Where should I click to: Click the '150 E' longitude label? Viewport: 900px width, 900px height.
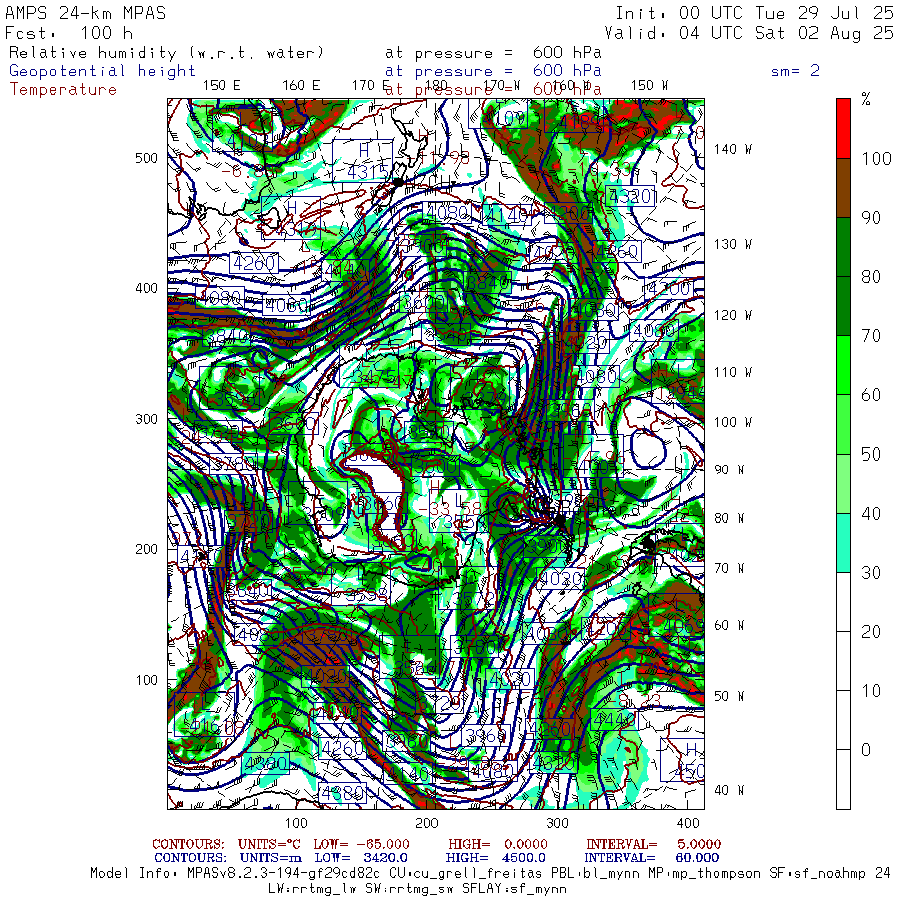click(x=222, y=85)
